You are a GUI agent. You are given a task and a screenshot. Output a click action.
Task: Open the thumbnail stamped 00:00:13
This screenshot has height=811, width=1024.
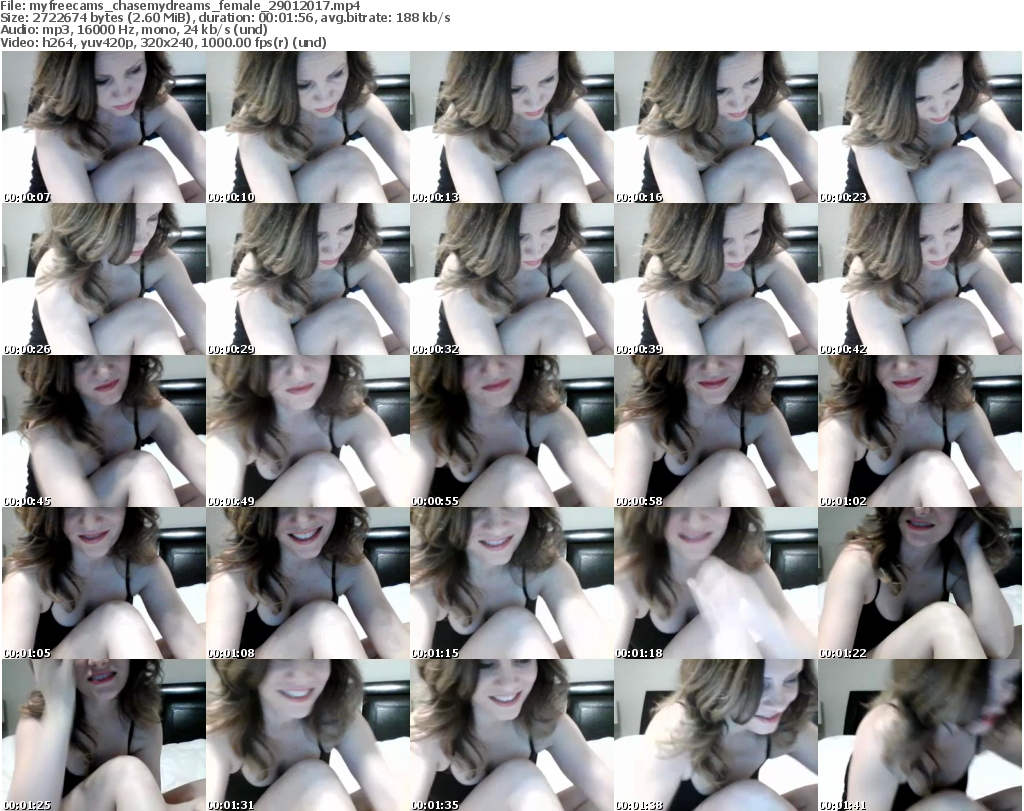tap(512, 127)
